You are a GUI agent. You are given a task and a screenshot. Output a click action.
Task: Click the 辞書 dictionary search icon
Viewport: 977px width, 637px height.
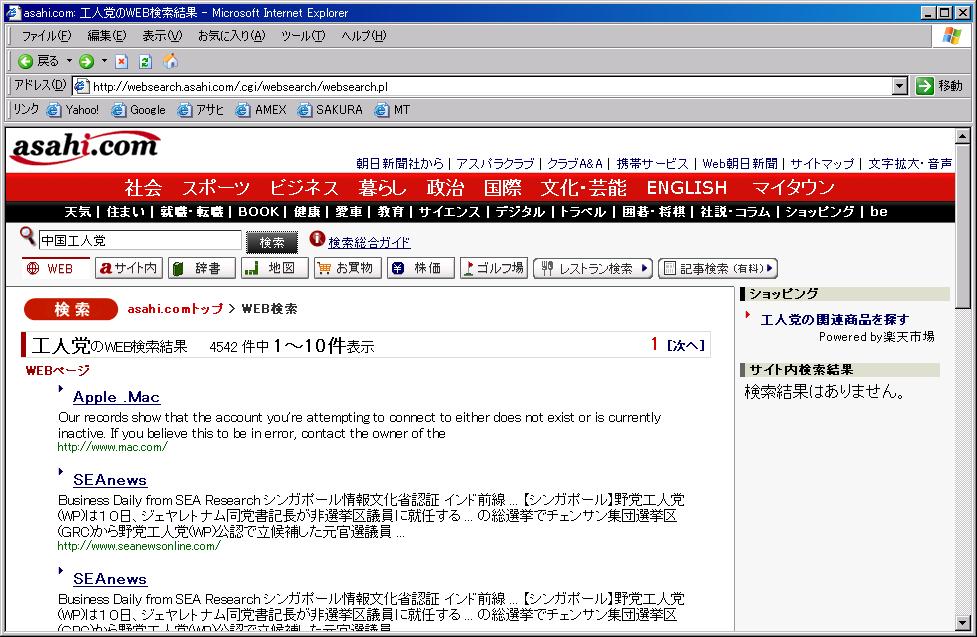[x=201, y=268]
